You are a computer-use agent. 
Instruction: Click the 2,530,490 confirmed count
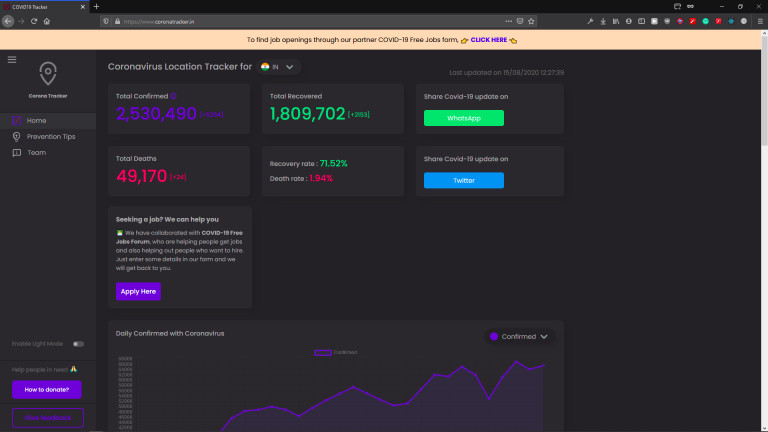pos(156,114)
